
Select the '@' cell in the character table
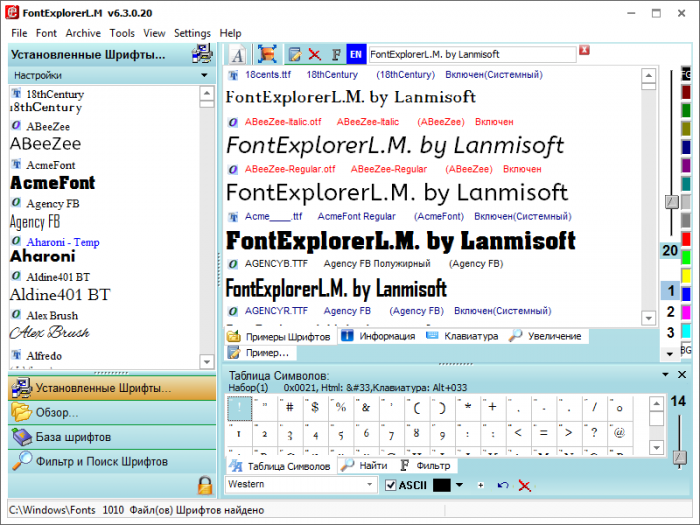(x=619, y=433)
